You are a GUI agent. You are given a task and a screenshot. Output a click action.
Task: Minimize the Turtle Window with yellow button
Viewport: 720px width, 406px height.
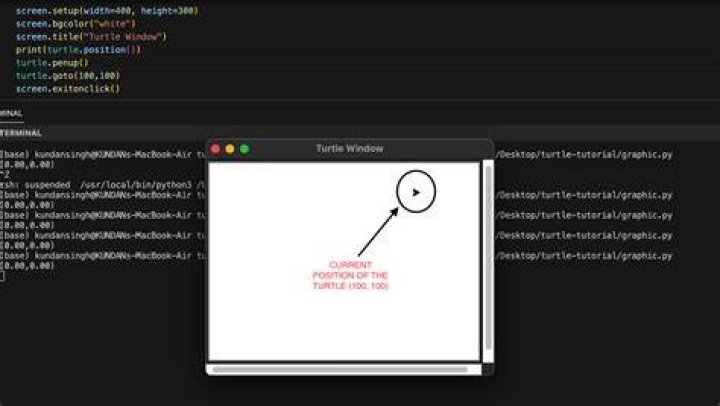230,149
